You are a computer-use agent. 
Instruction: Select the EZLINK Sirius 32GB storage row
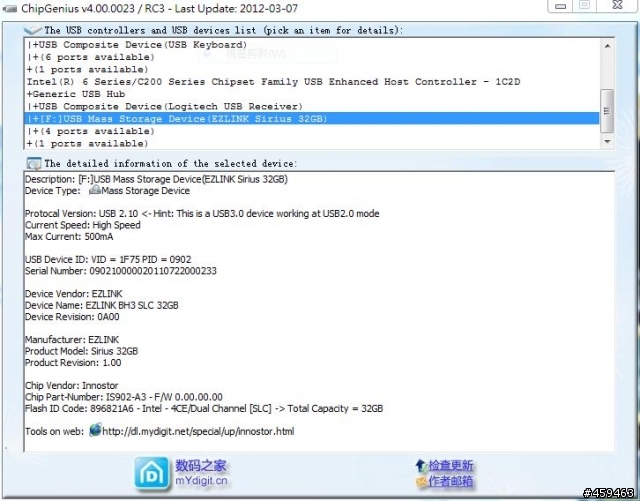pyautogui.click(x=311, y=119)
